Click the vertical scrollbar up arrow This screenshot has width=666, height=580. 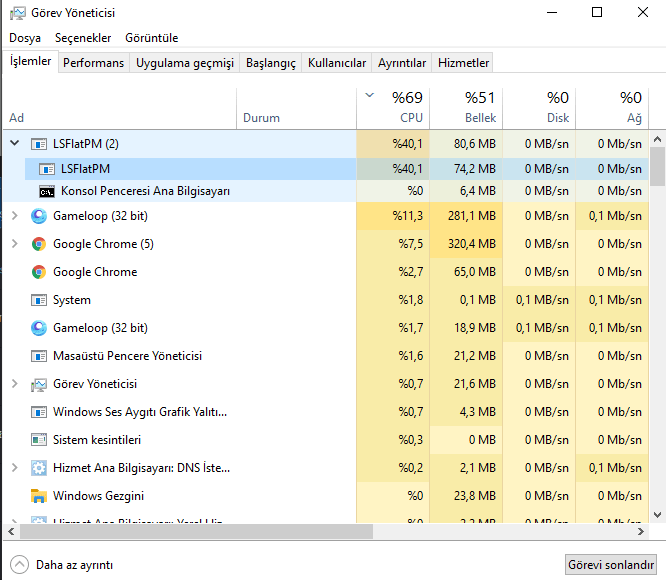(657, 139)
